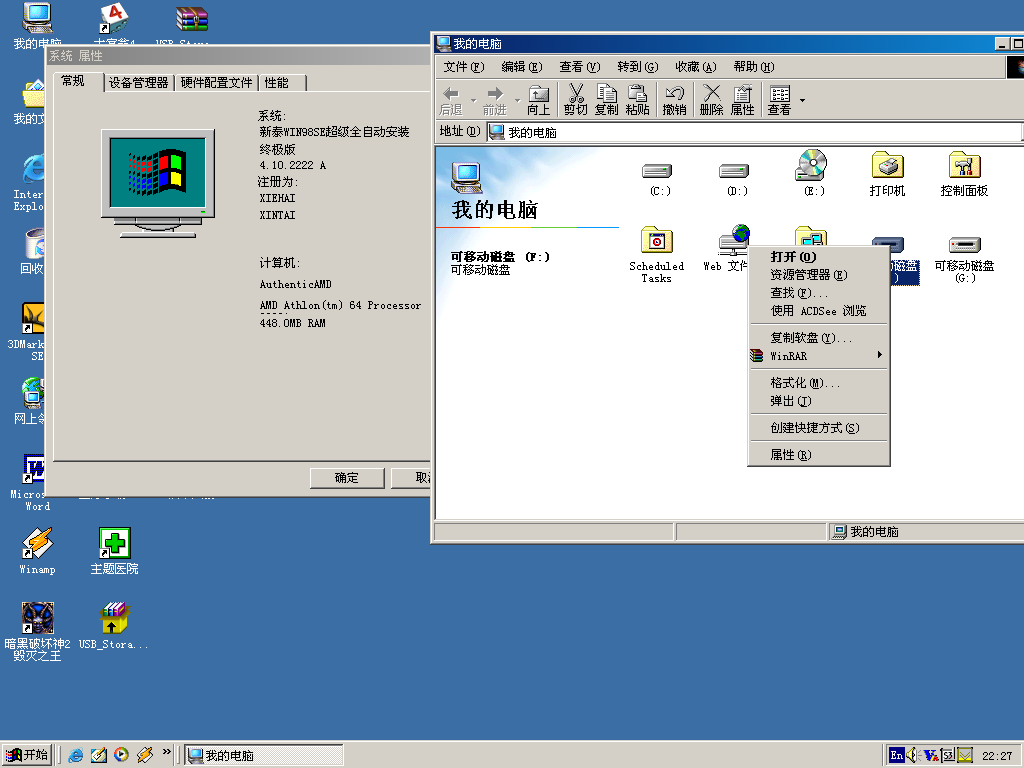Expand the WinRAR submenu
This screenshot has height=768, width=1024.
click(818, 356)
